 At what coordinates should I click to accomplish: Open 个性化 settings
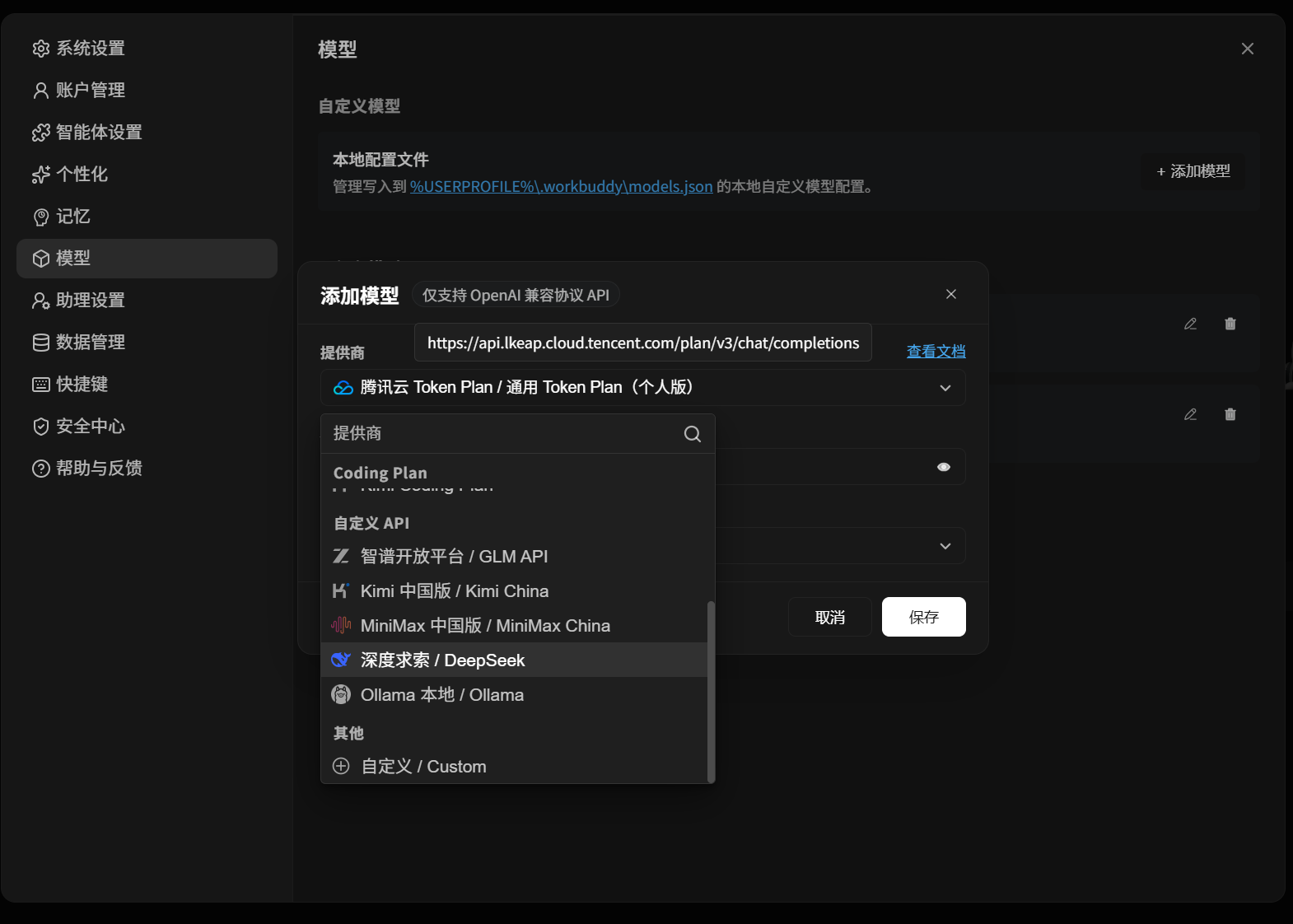147,175
